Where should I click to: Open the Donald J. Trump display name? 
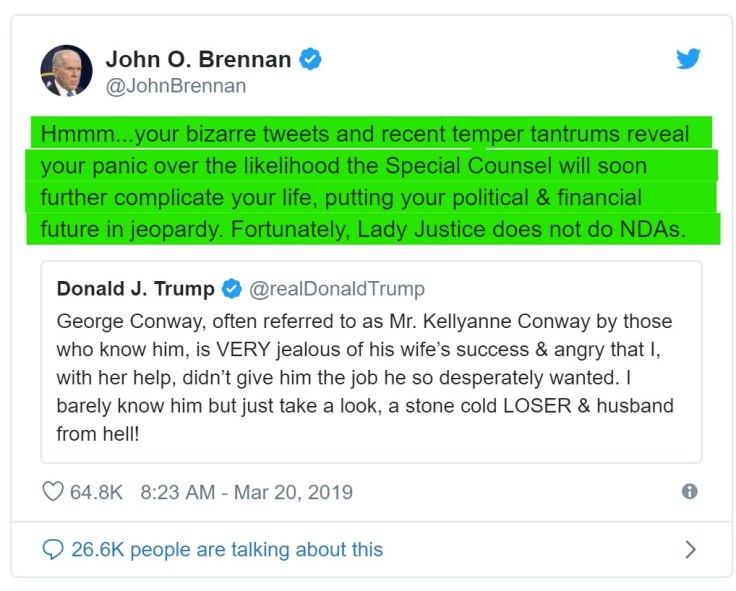(x=135, y=289)
